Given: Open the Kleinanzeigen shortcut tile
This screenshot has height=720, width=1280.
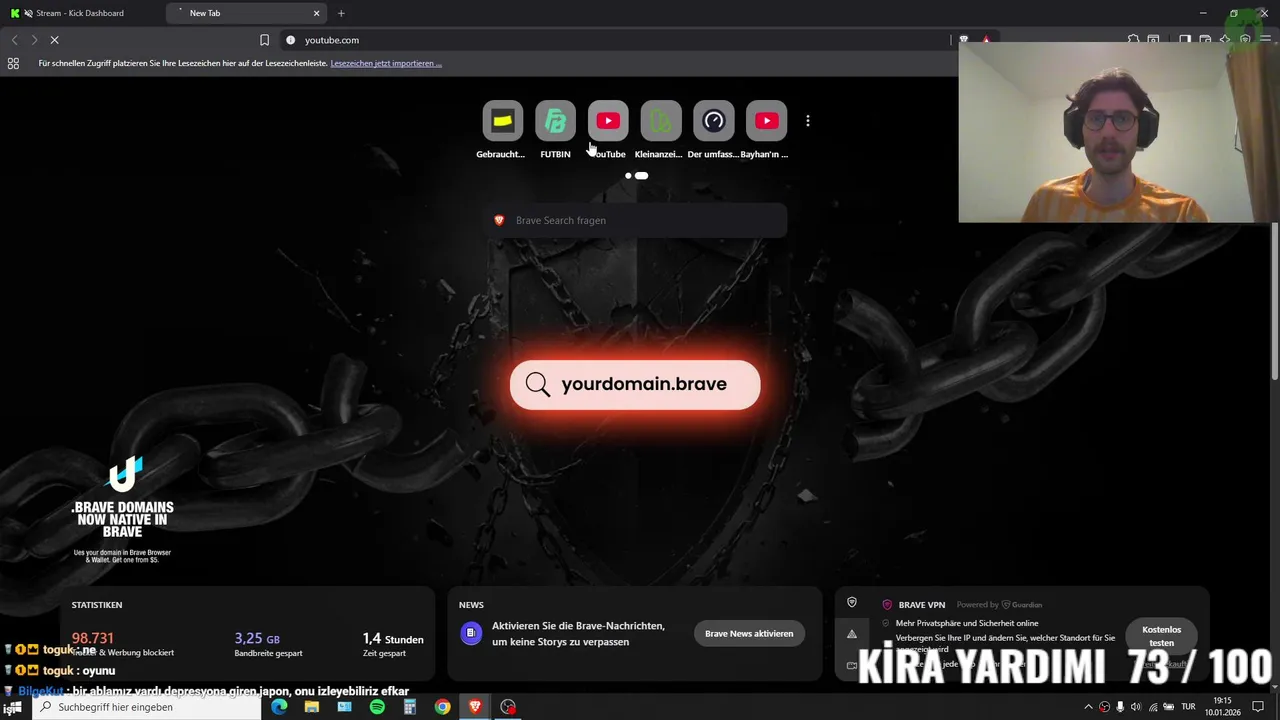Looking at the screenshot, I should [x=661, y=121].
